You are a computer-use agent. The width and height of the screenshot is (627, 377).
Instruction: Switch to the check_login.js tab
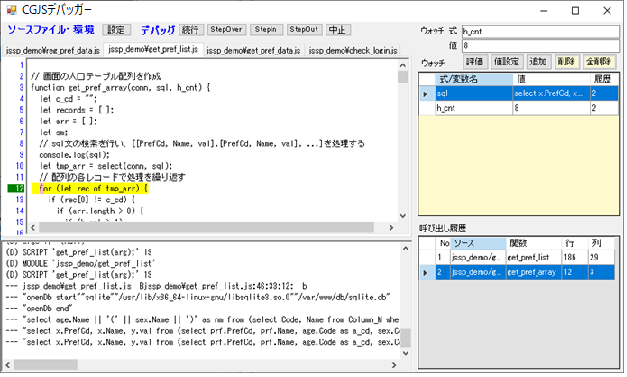coord(353,51)
